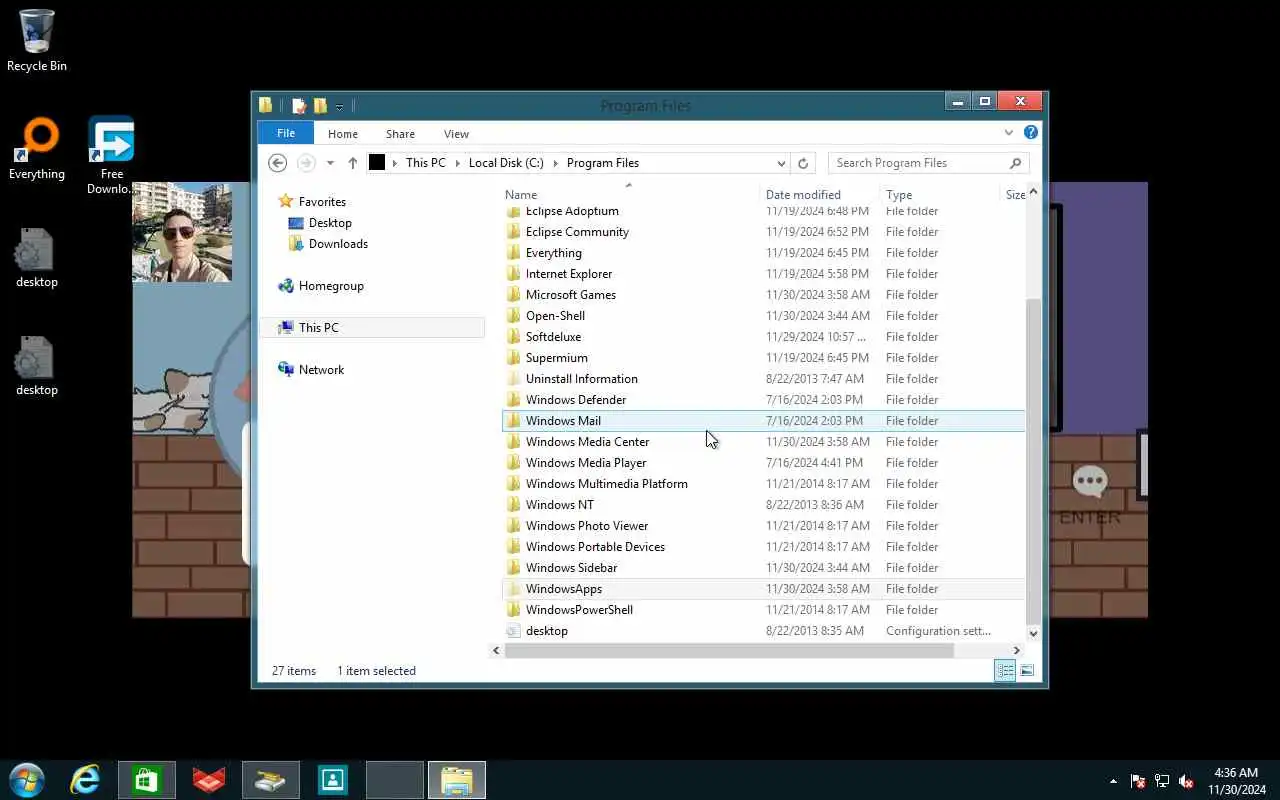
Task: Click search magnifier icon in search box
Action: tap(1015, 163)
